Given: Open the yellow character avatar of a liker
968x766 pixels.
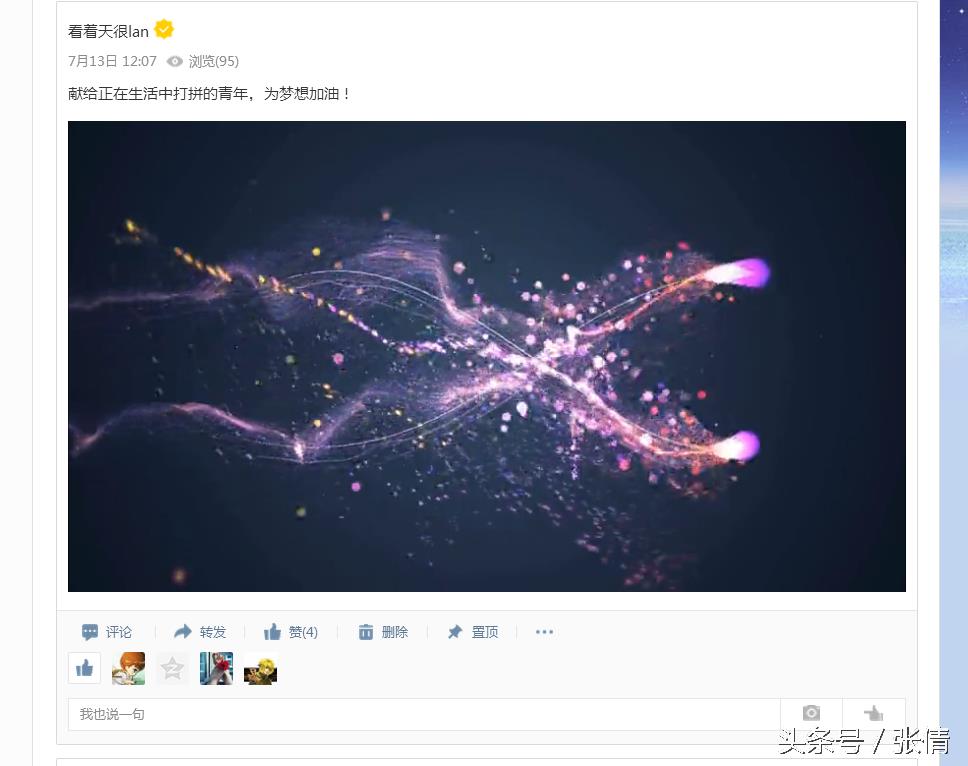Looking at the screenshot, I should click(261, 668).
